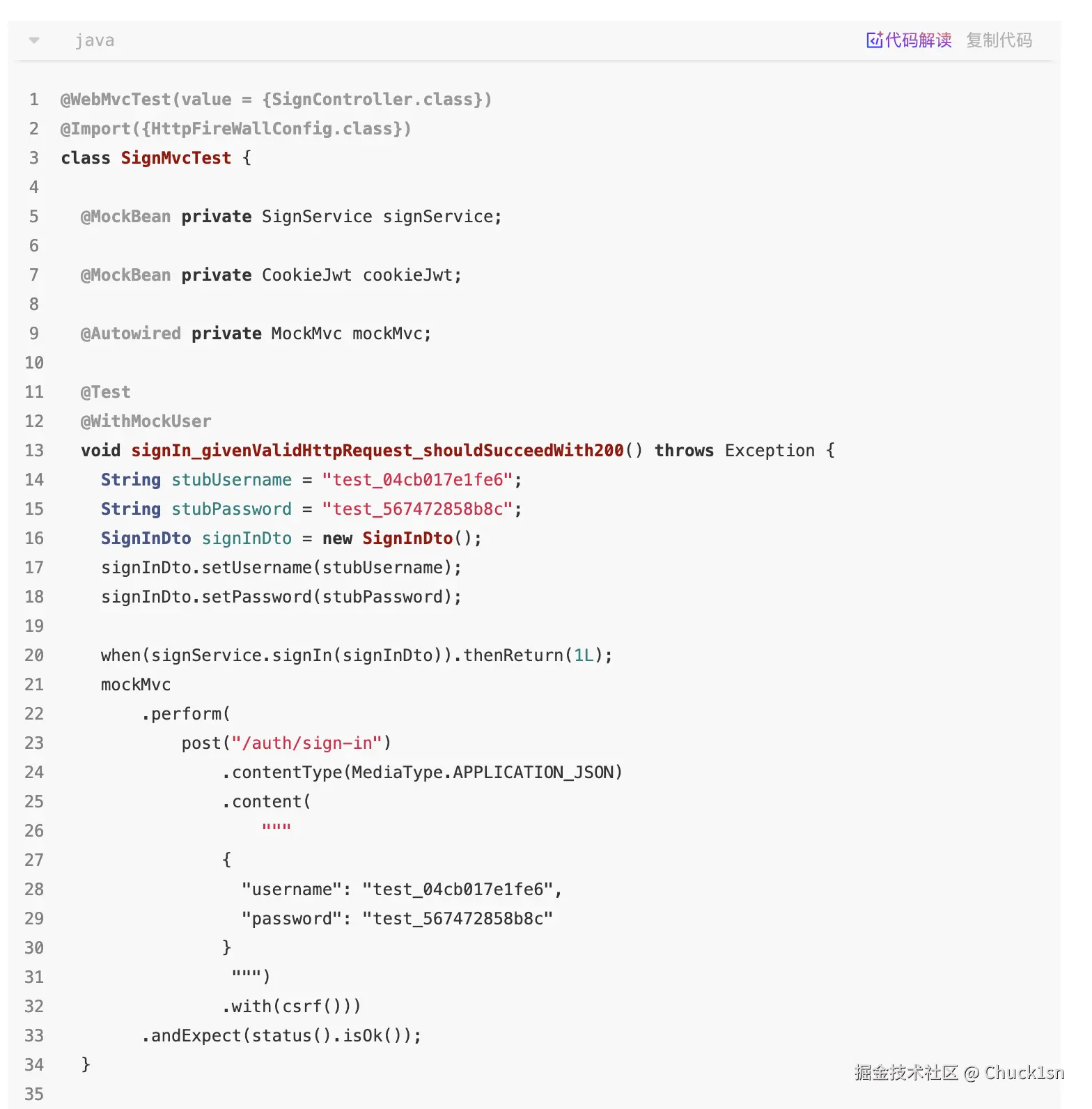Image resolution: width=1092 pixels, height=1109 pixels.
Task: Click the java language label in the header
Action: click(95, 40)
